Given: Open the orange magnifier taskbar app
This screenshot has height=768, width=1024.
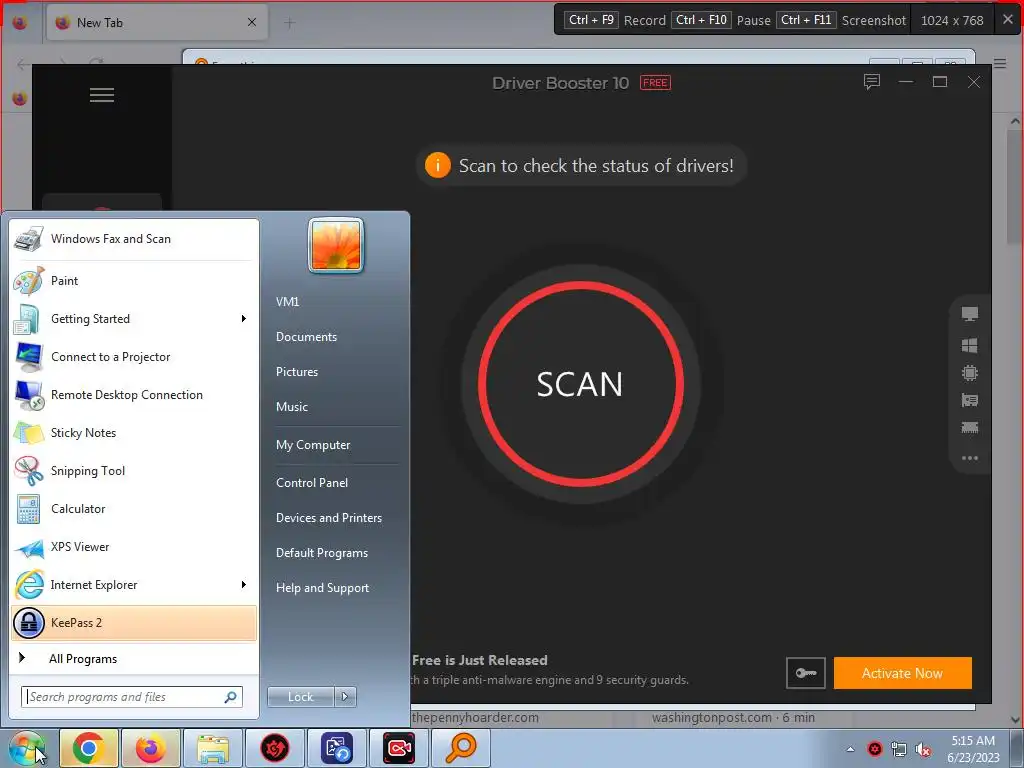Looking at the screenshot, I should (x=461, y=748).
